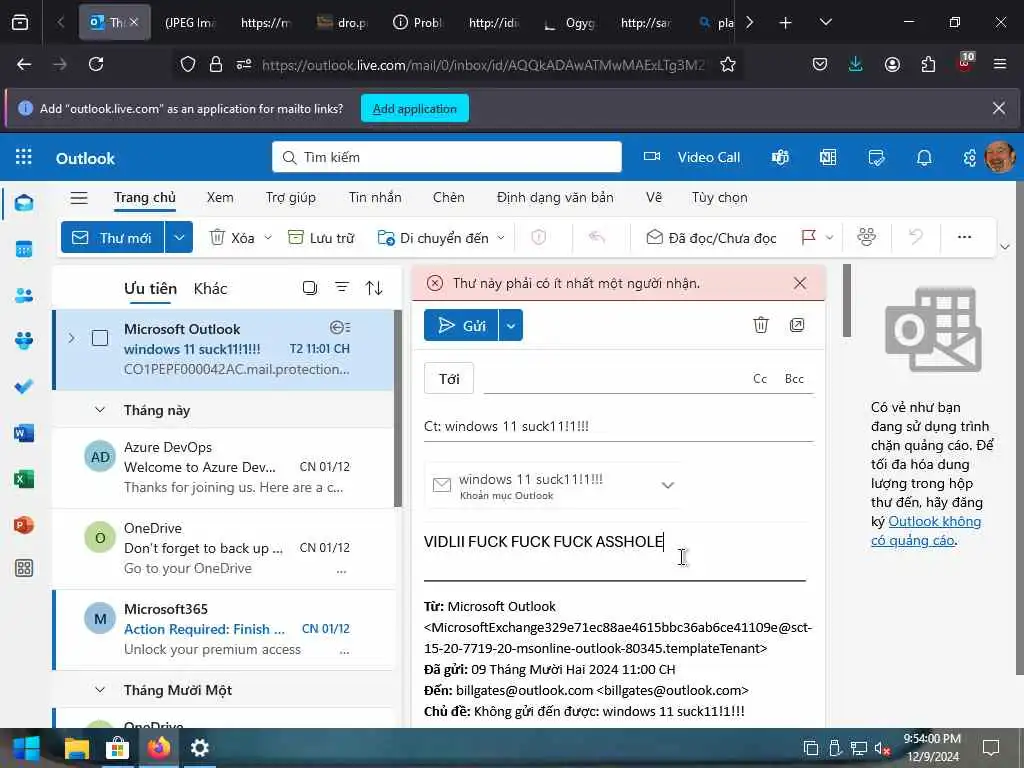Viewport: 1024px width, 768px height.
Task: Expand the ribbon with chevron
Action: [1005, 246]
